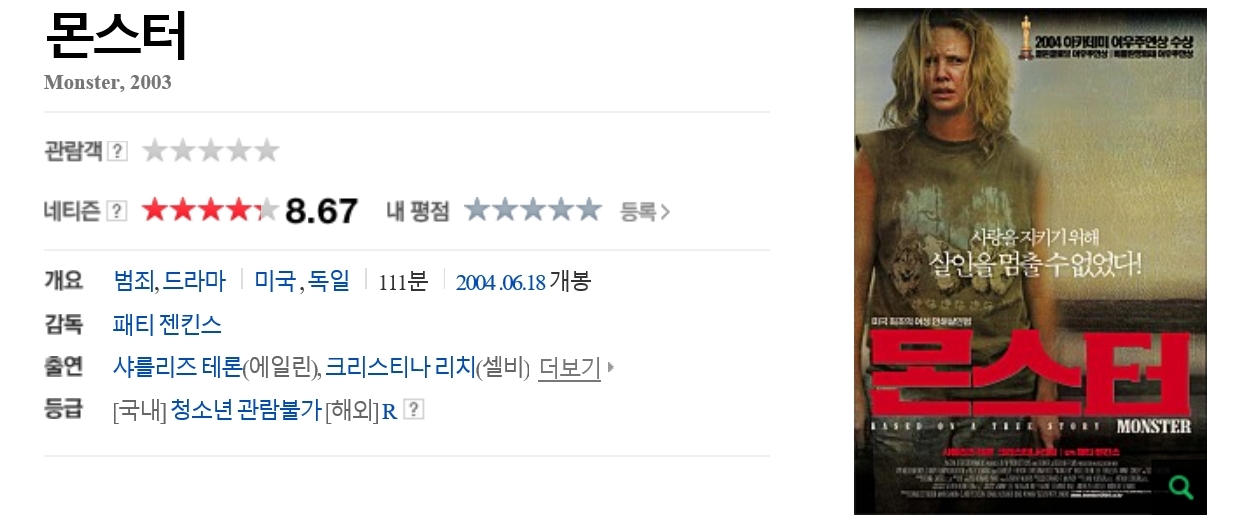Click the help icon beside 관람객
Image resolution: width=1235 pixels, height=523 pixels.
coord(117,151)
